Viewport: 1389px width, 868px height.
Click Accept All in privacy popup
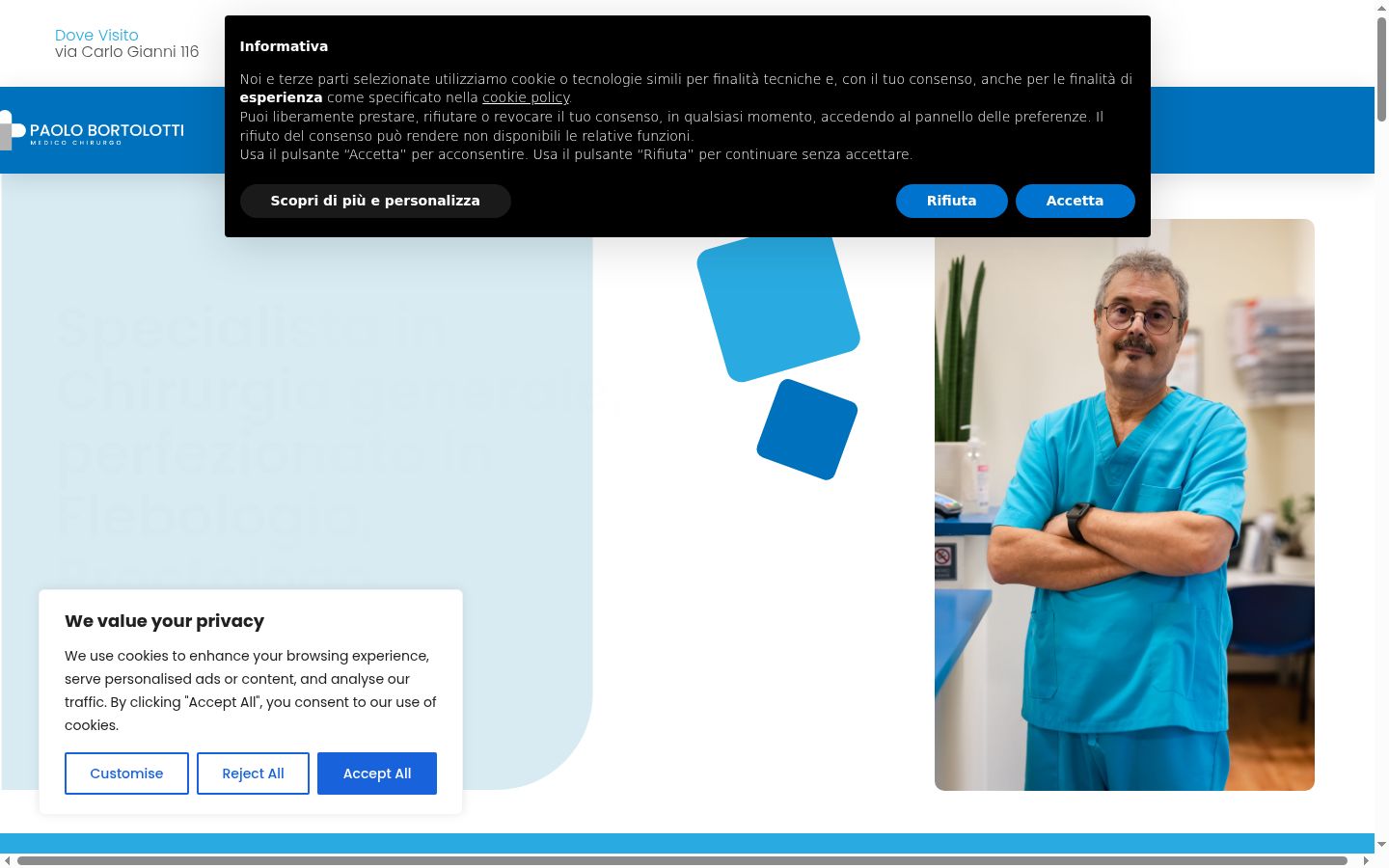tap(377, 773)
